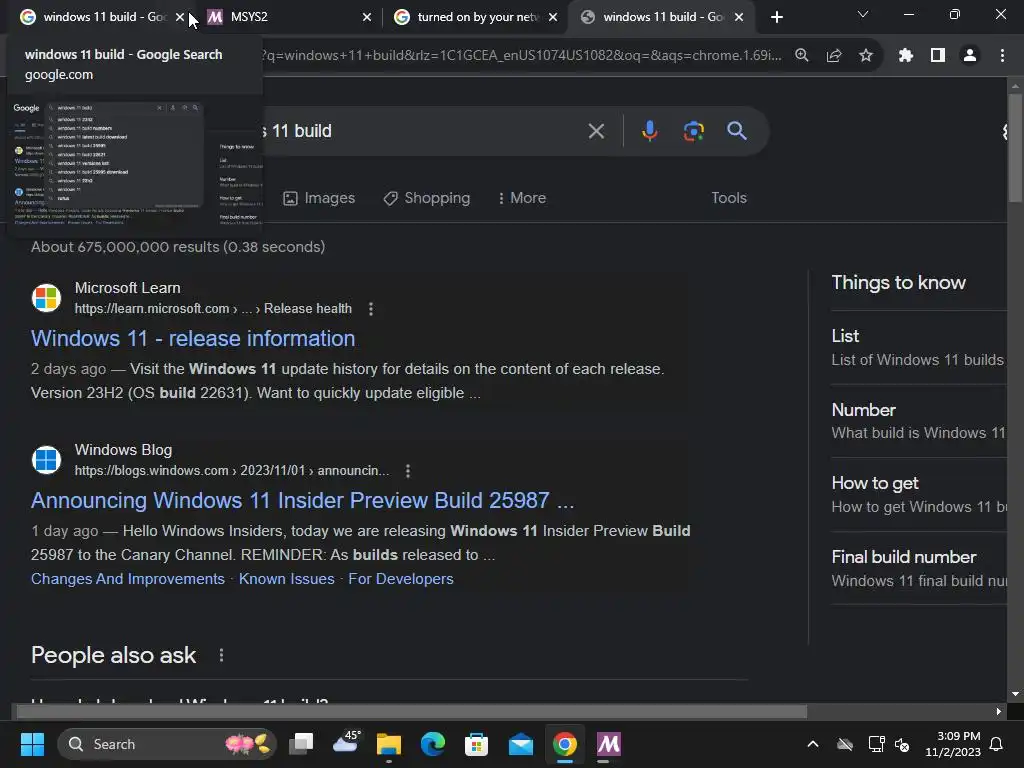Viewport: 1024px width, 768px height.
Task: Click the horizontal scrollbar thumb
Action: (x=411, y=711)
